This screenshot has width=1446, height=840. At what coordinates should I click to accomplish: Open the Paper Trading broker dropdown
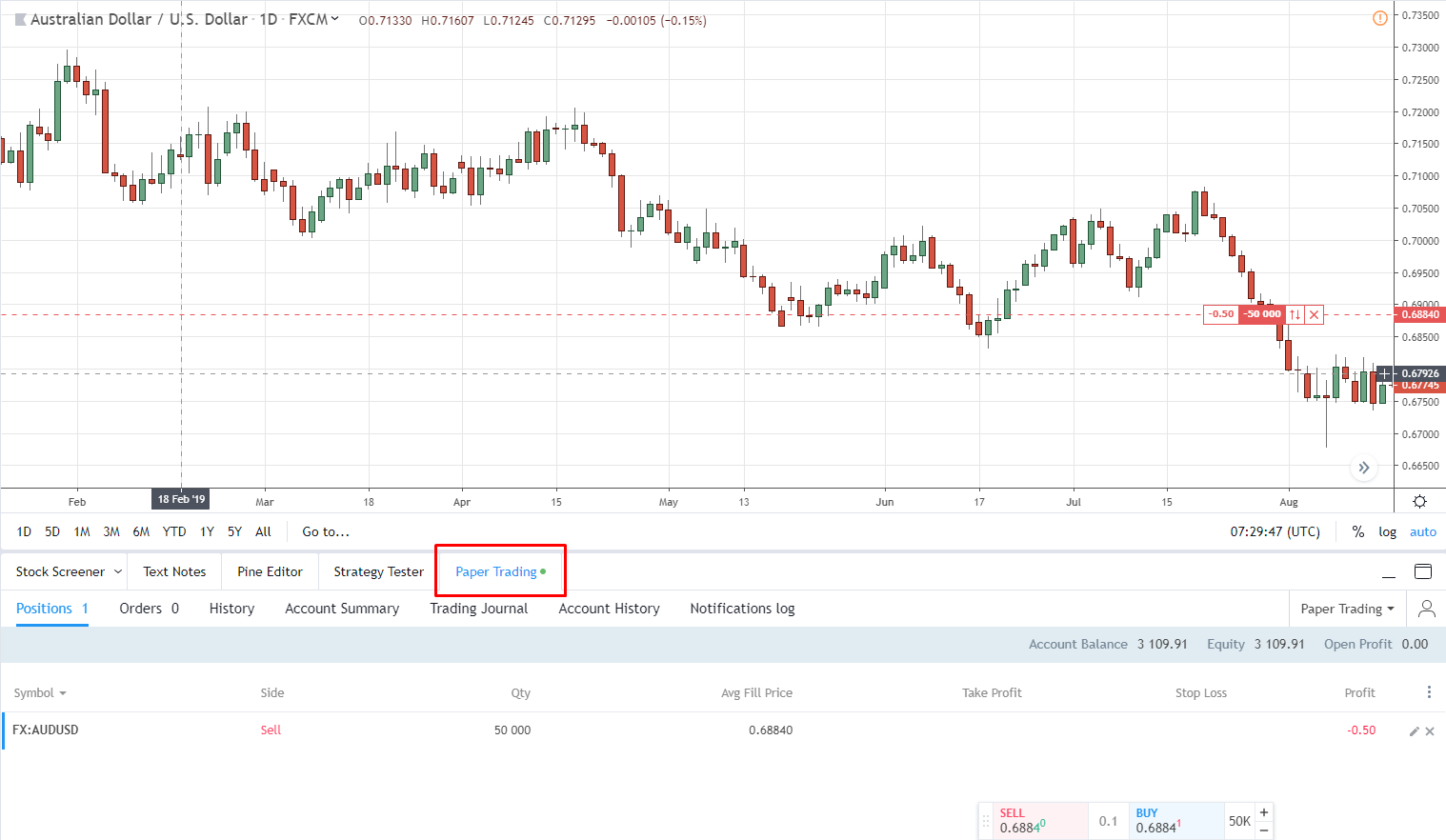[1347, 609]
